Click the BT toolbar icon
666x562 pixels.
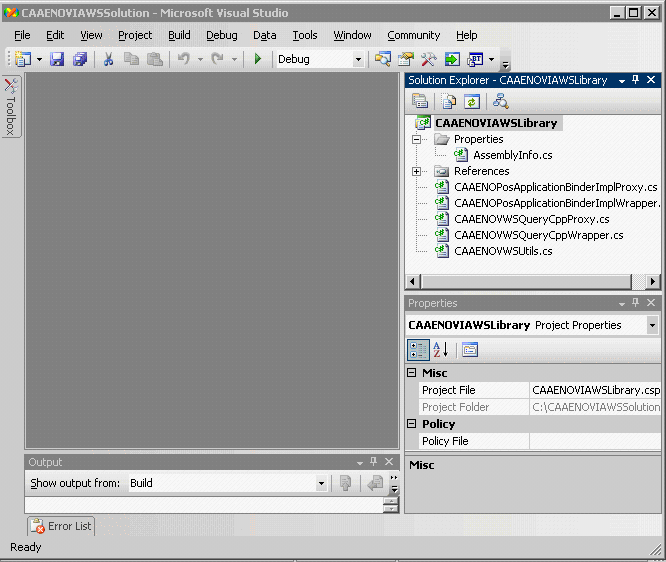(475, 59)
